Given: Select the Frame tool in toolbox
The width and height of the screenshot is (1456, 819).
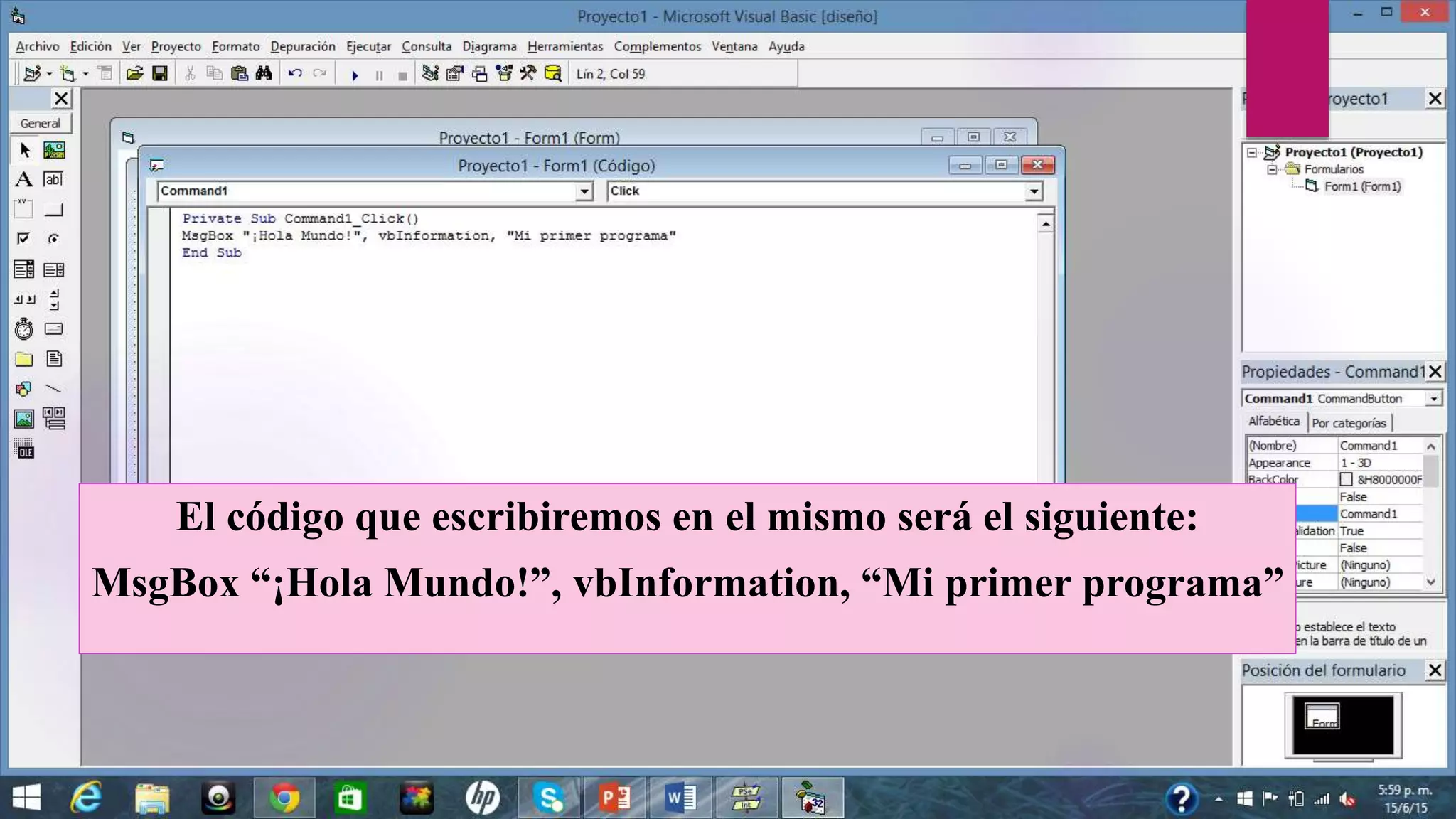Looking at the screenshot, I should click(24, 209).
